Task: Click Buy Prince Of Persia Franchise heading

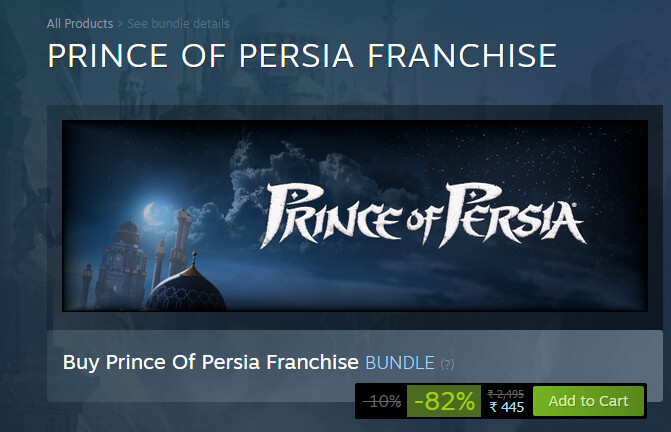Action: pyautogui.click(x=210, y=362)
